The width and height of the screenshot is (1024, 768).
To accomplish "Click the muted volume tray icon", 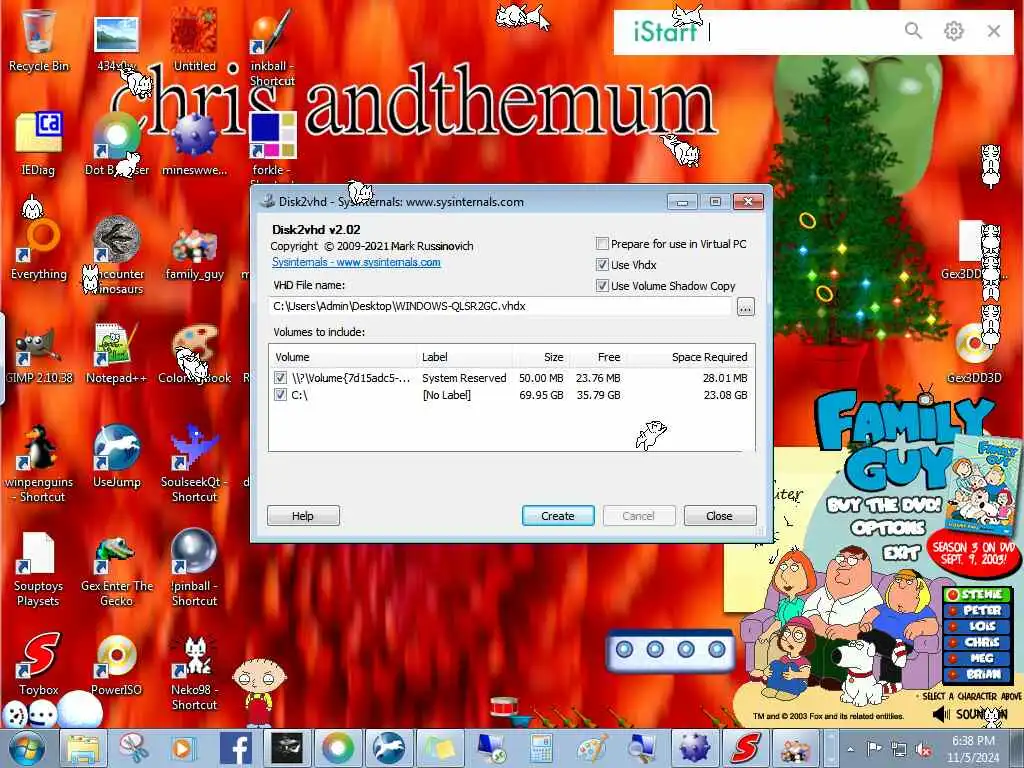I will tap(923, 749).
